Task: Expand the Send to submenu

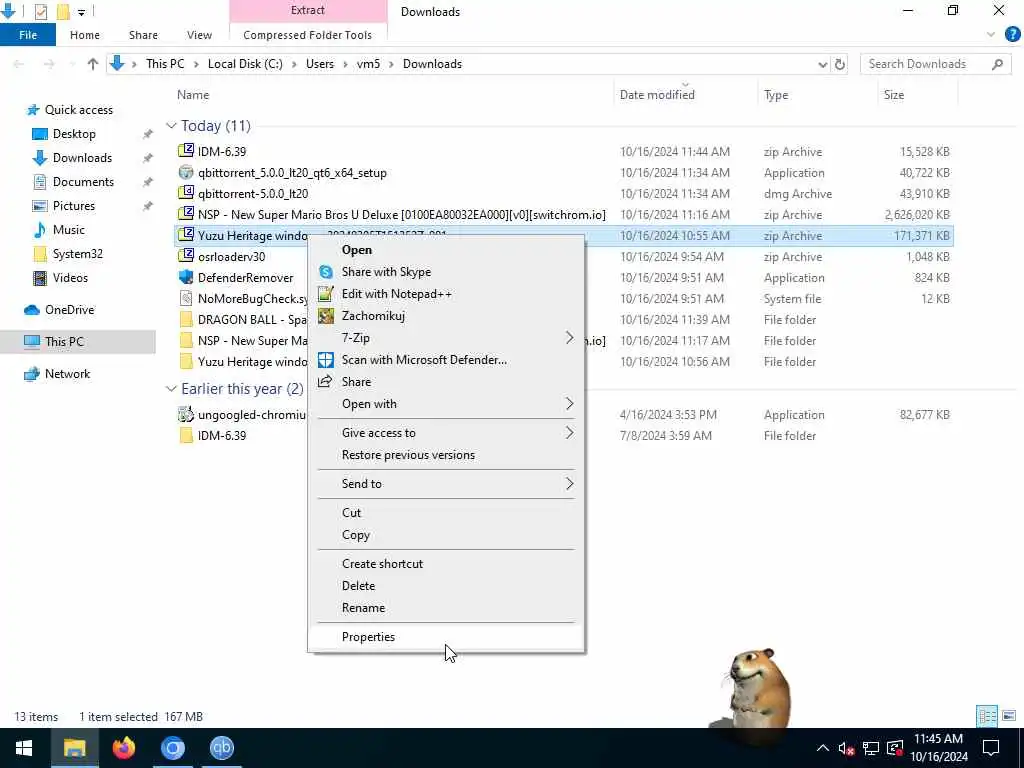Action: [446, 484]
